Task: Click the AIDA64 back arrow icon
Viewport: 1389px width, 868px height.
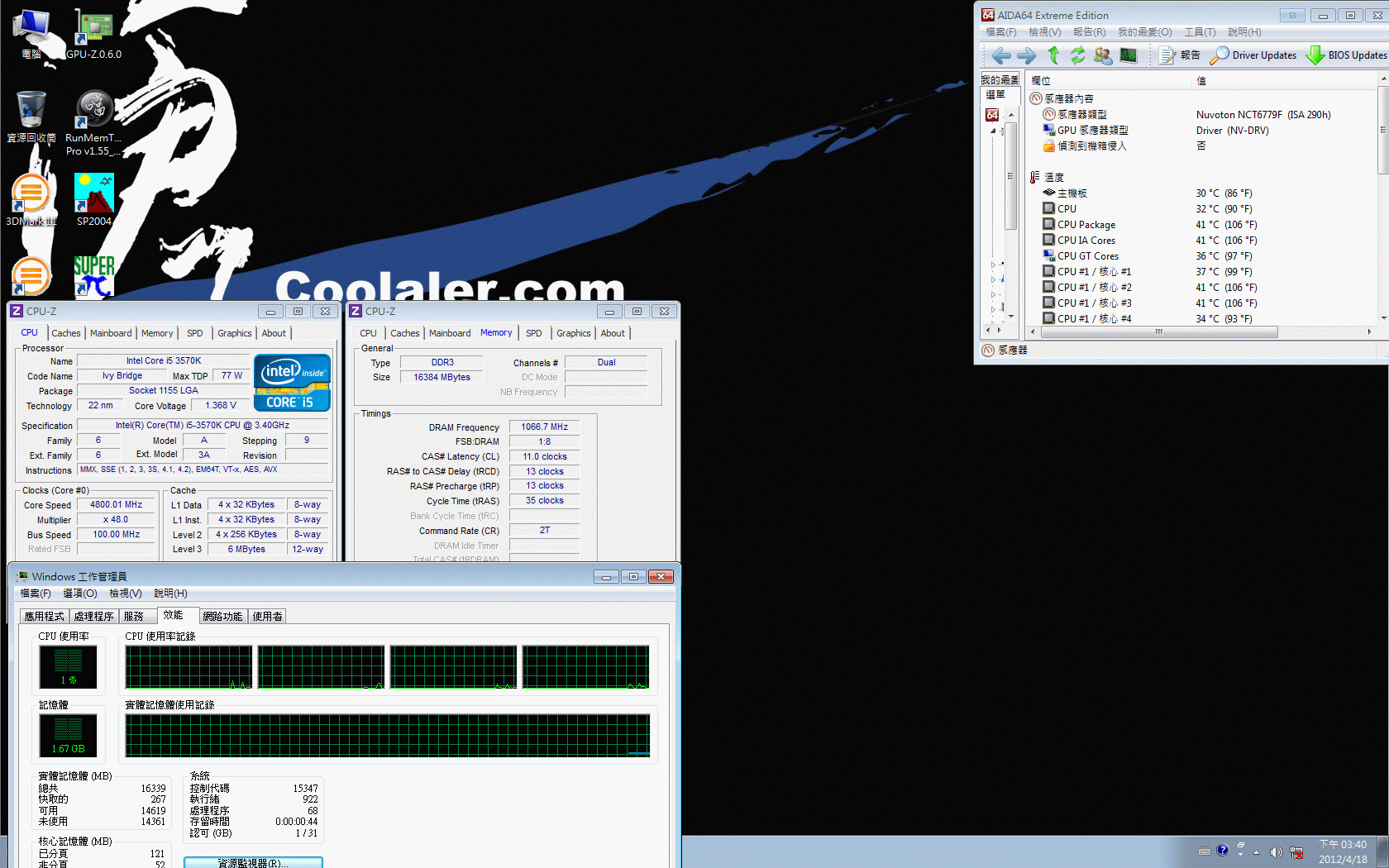Action: pos(1001,55)
